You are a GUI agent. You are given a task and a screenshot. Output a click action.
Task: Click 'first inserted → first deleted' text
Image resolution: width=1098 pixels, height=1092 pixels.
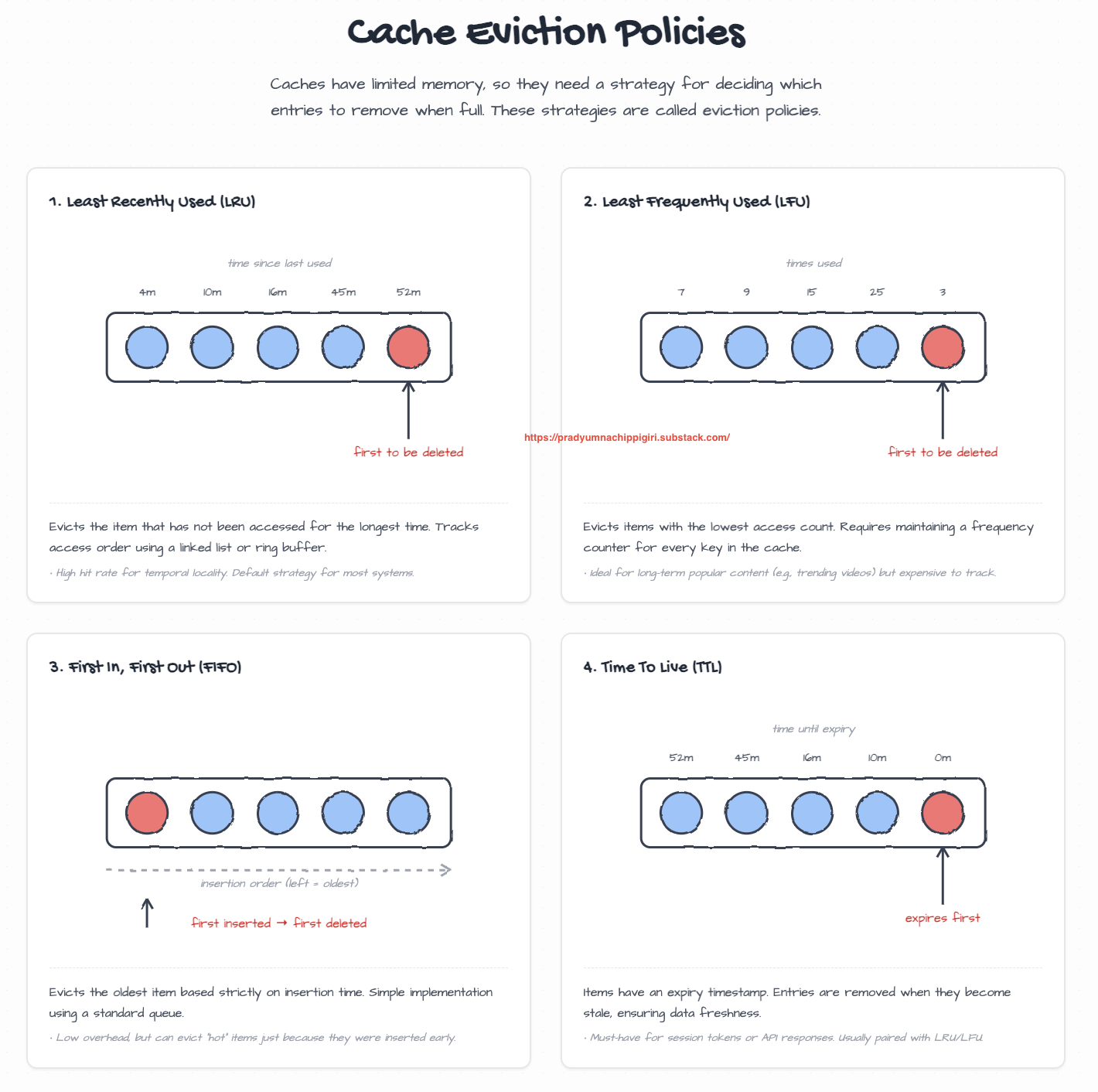(x=279, y=923)
